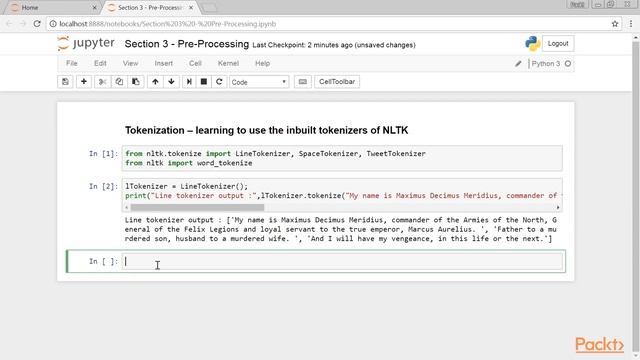This screenshot has width=640, height=360.
Task: Move selected cell down arrow
Action: [x=171, y=82]
